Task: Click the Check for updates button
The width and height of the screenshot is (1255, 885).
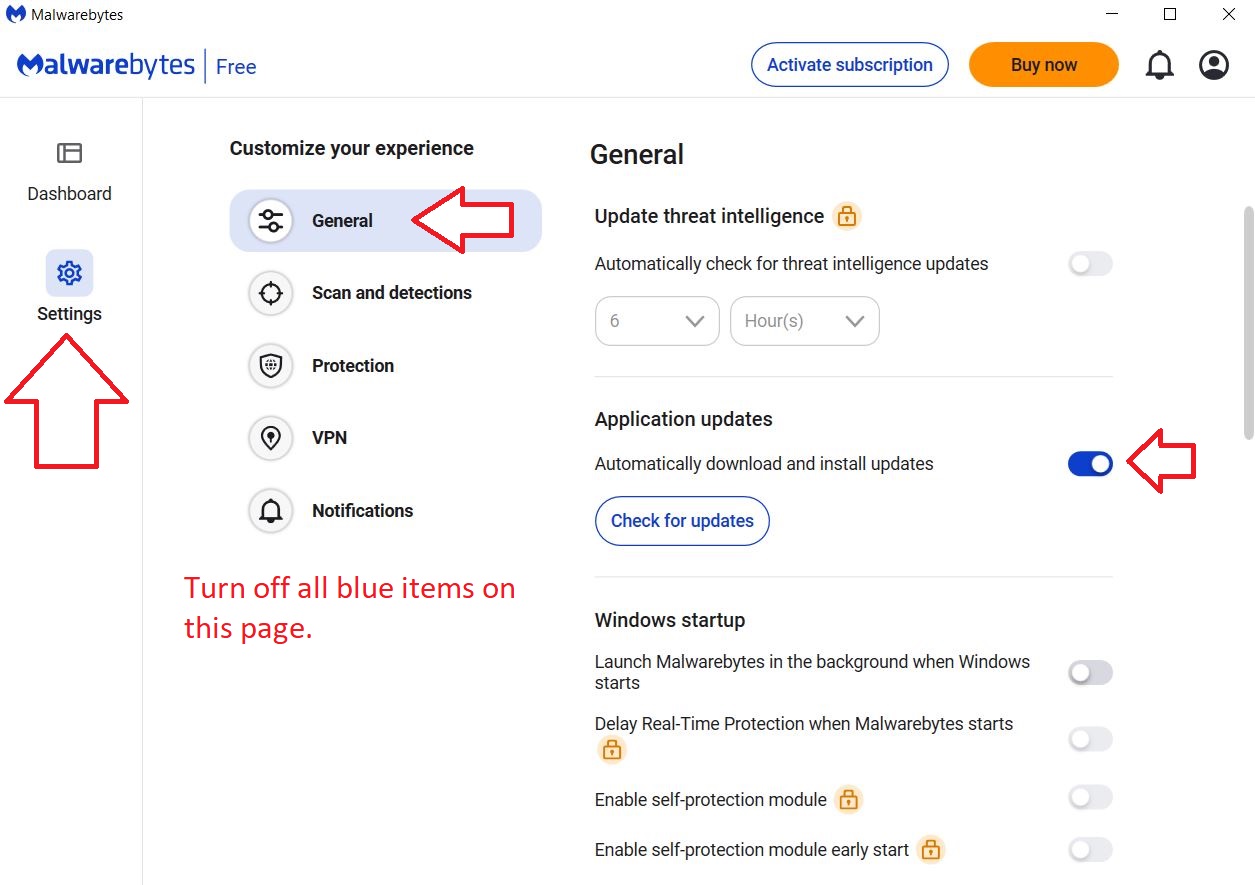Action: (x=682, y=521)
